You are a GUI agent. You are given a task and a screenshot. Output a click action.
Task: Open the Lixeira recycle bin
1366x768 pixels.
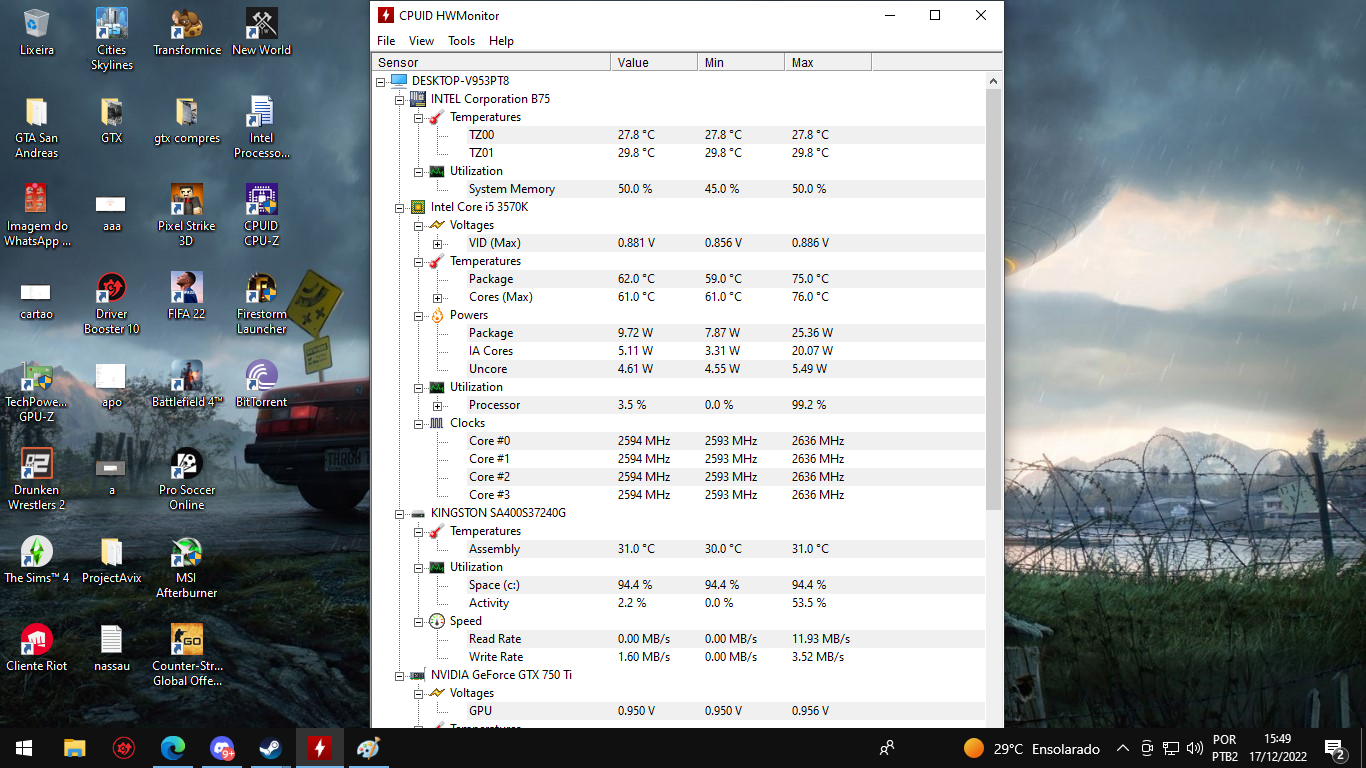[37, 31]
